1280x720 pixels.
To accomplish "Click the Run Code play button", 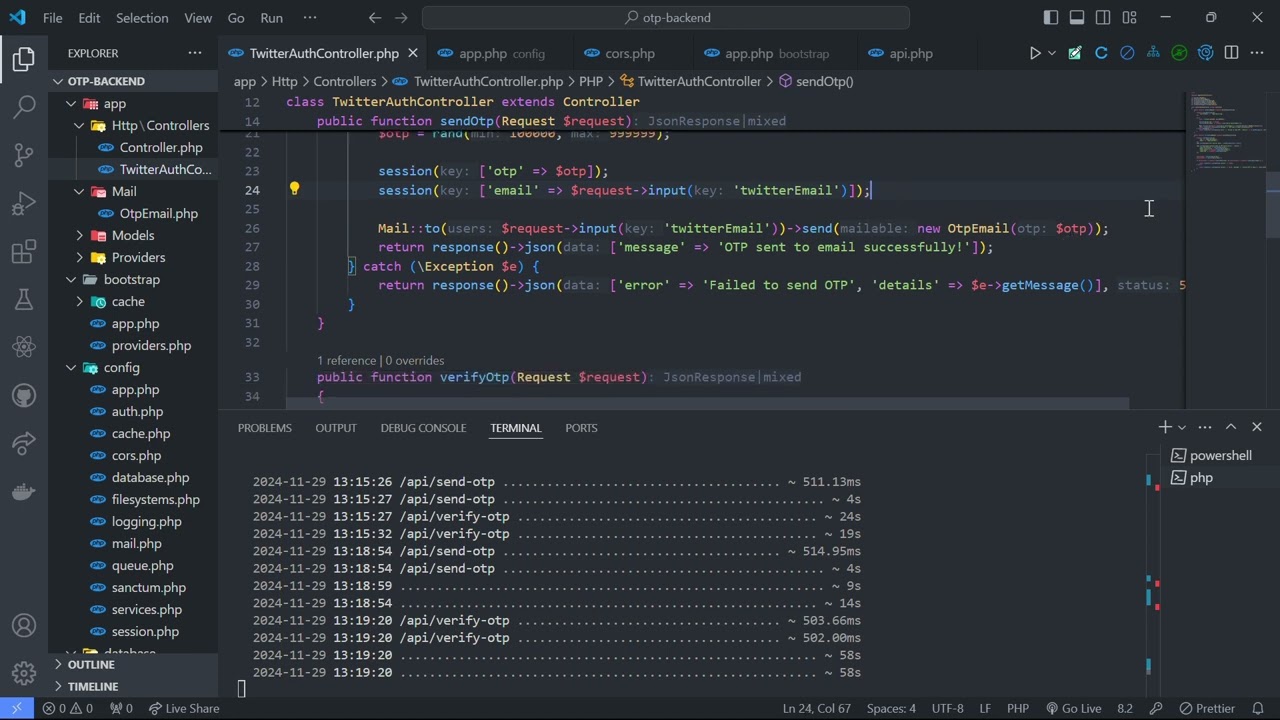I will tap(1035, 53).
